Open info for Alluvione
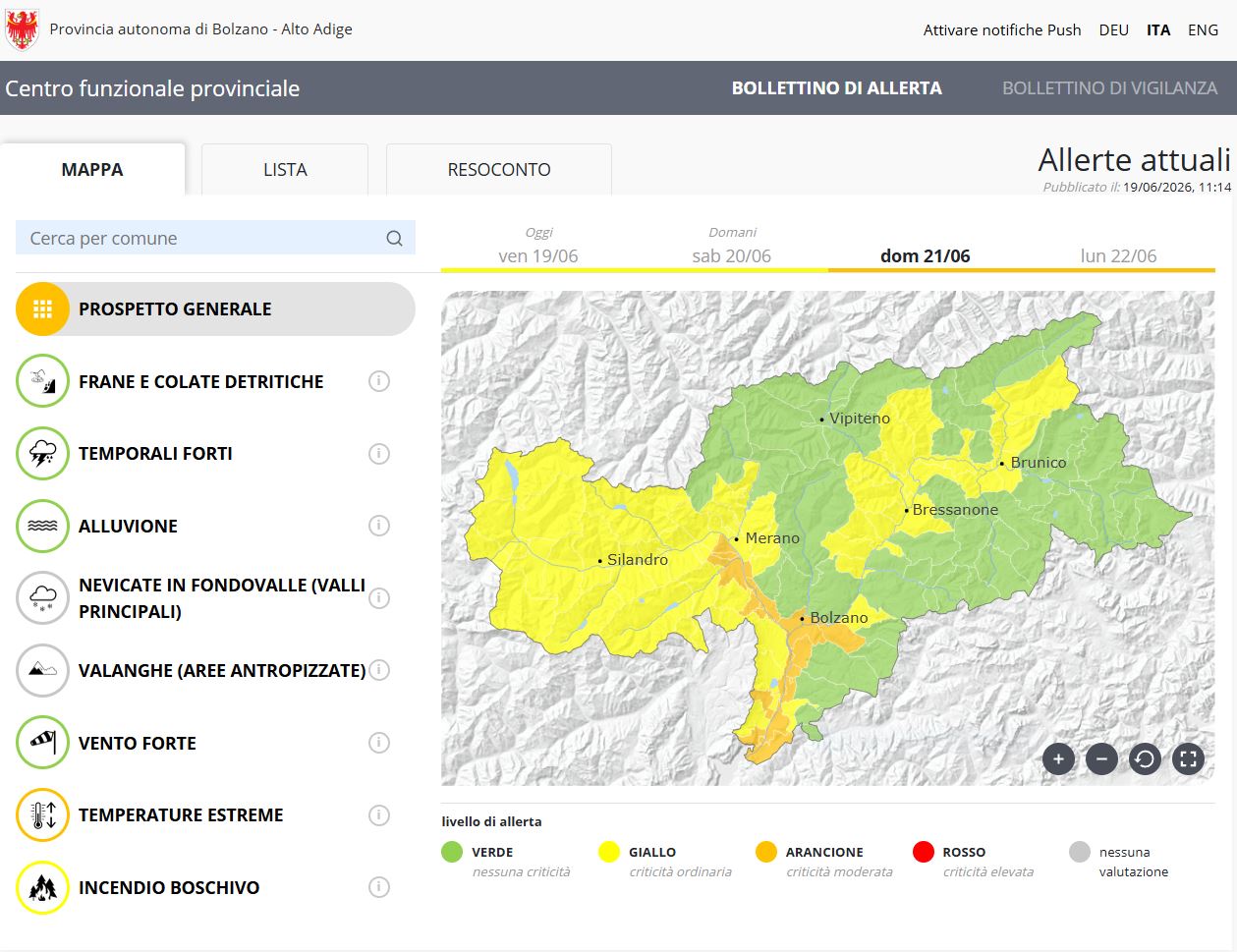This screenshot has width=1237, height=952. point(379,526)
